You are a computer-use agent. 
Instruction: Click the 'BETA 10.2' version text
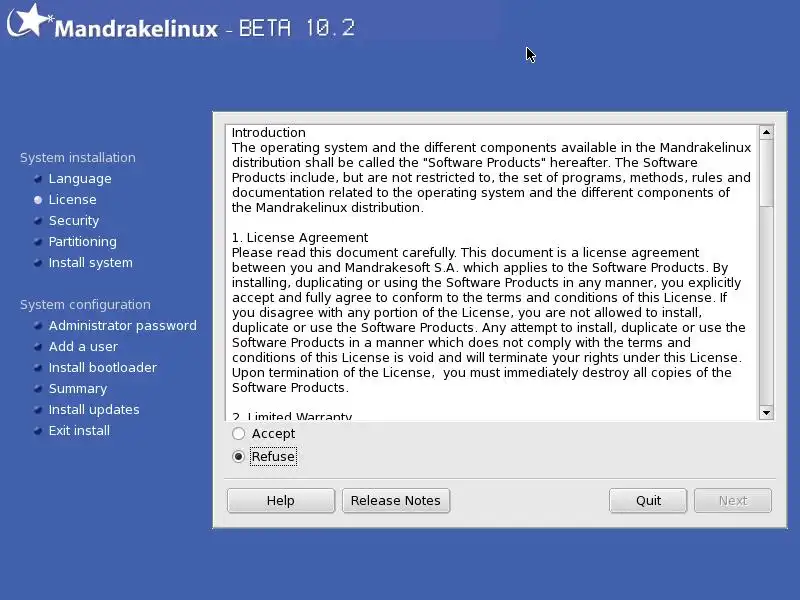(x=297, y=28)
